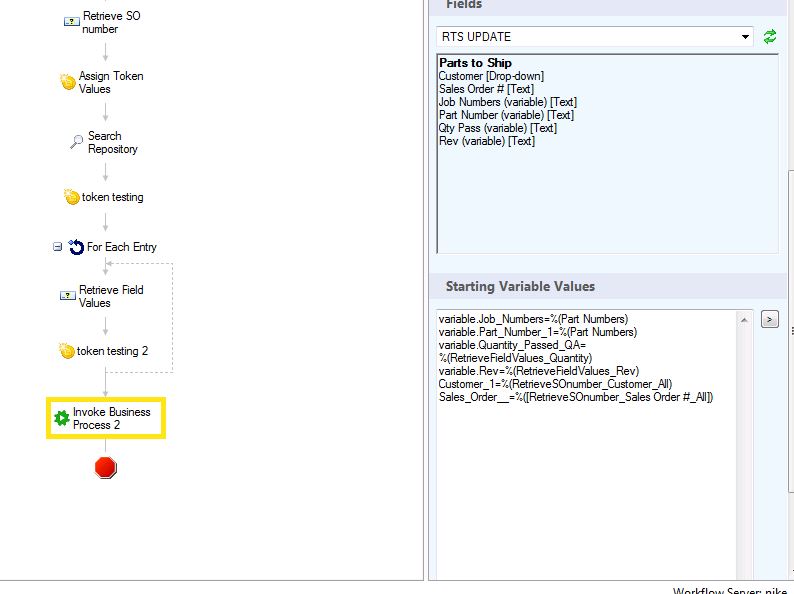Image resolution: width=794 pixels, height=594 pixels.
Task: Click the Sales_Order__ value line
Action: tap(576, 397)
